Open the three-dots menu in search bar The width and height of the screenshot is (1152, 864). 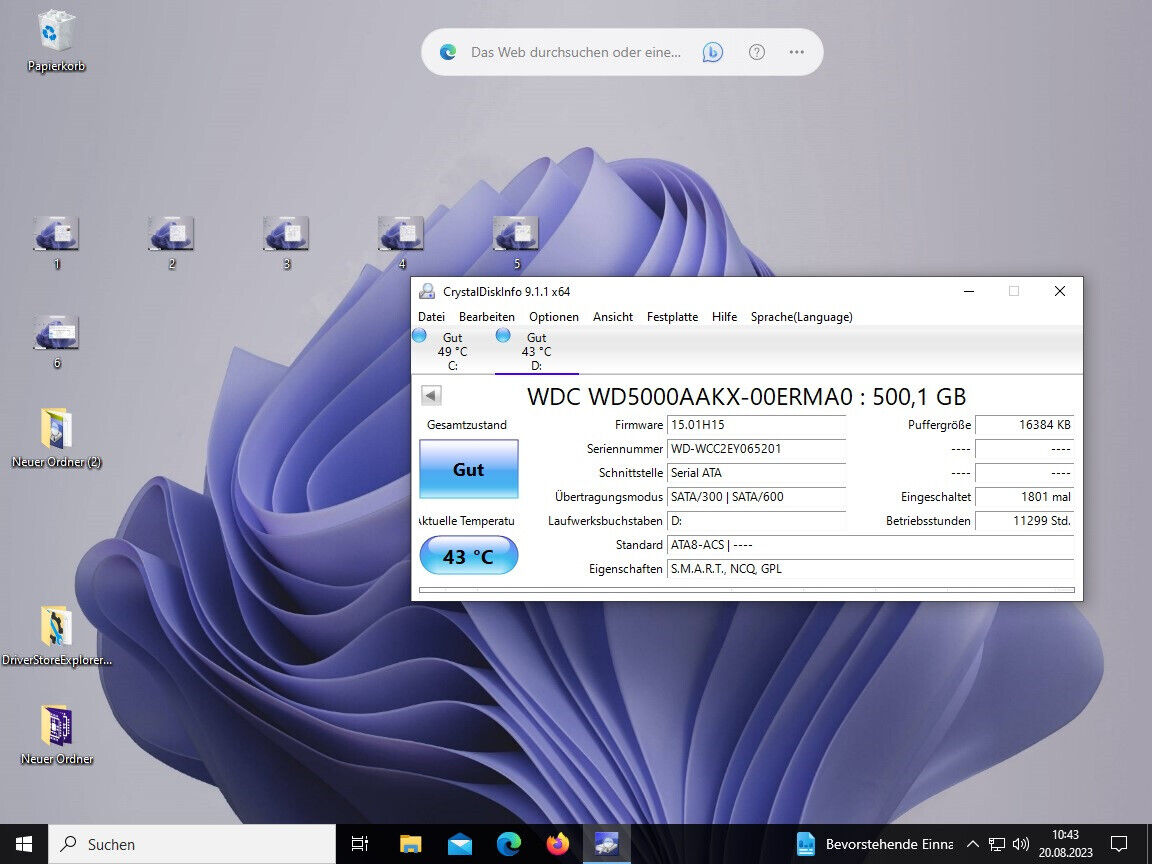pos(796,52)
